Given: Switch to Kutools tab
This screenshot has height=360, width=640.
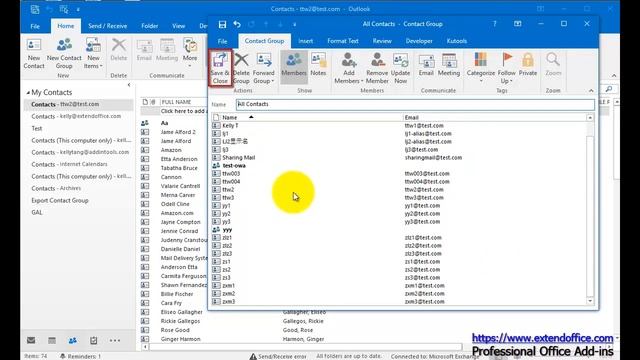Looking at the screenshot, I should [456, 41].
